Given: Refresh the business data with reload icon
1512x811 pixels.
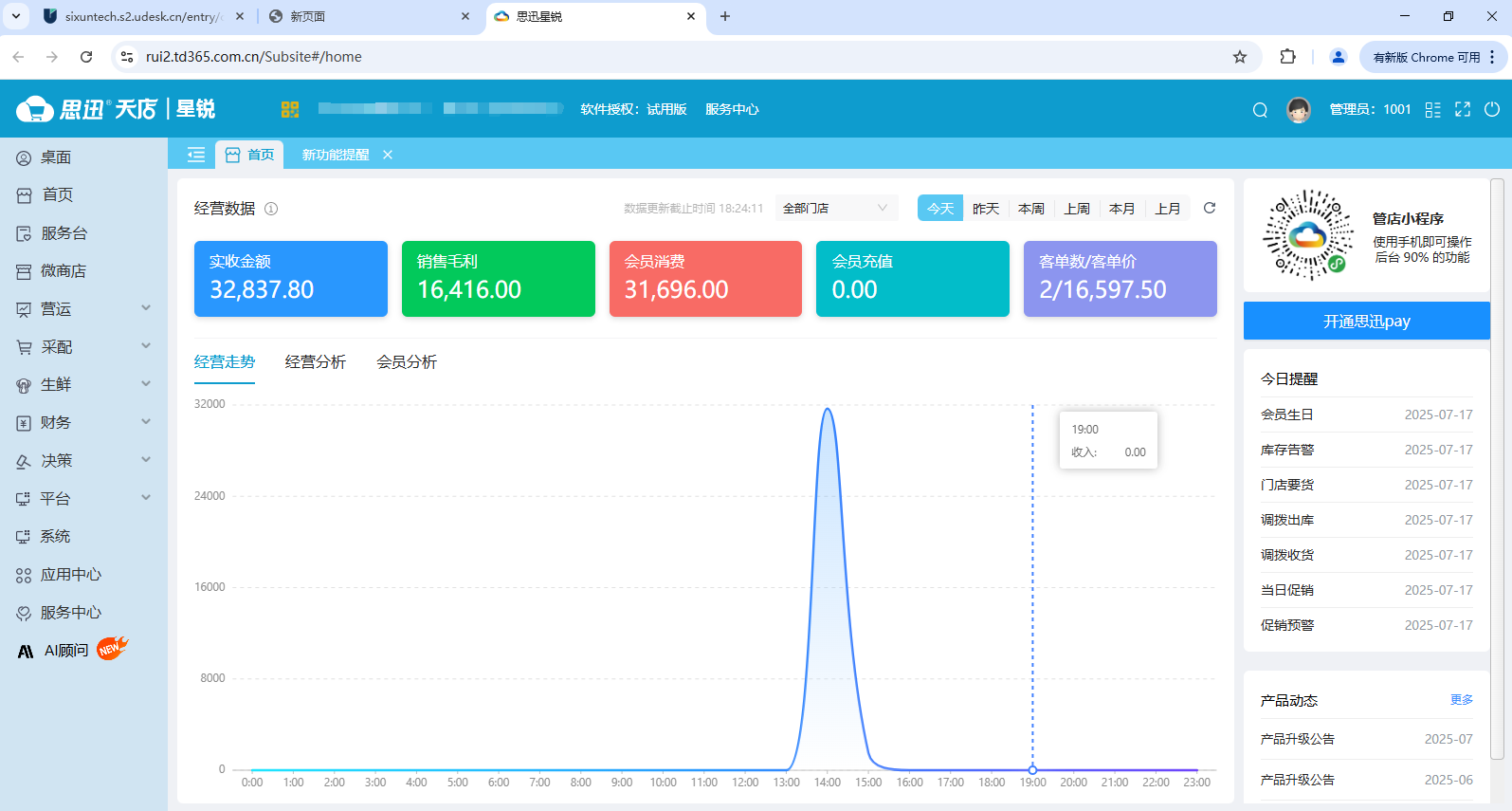Looking at the screenshot, I should (x=1210, y=208).
